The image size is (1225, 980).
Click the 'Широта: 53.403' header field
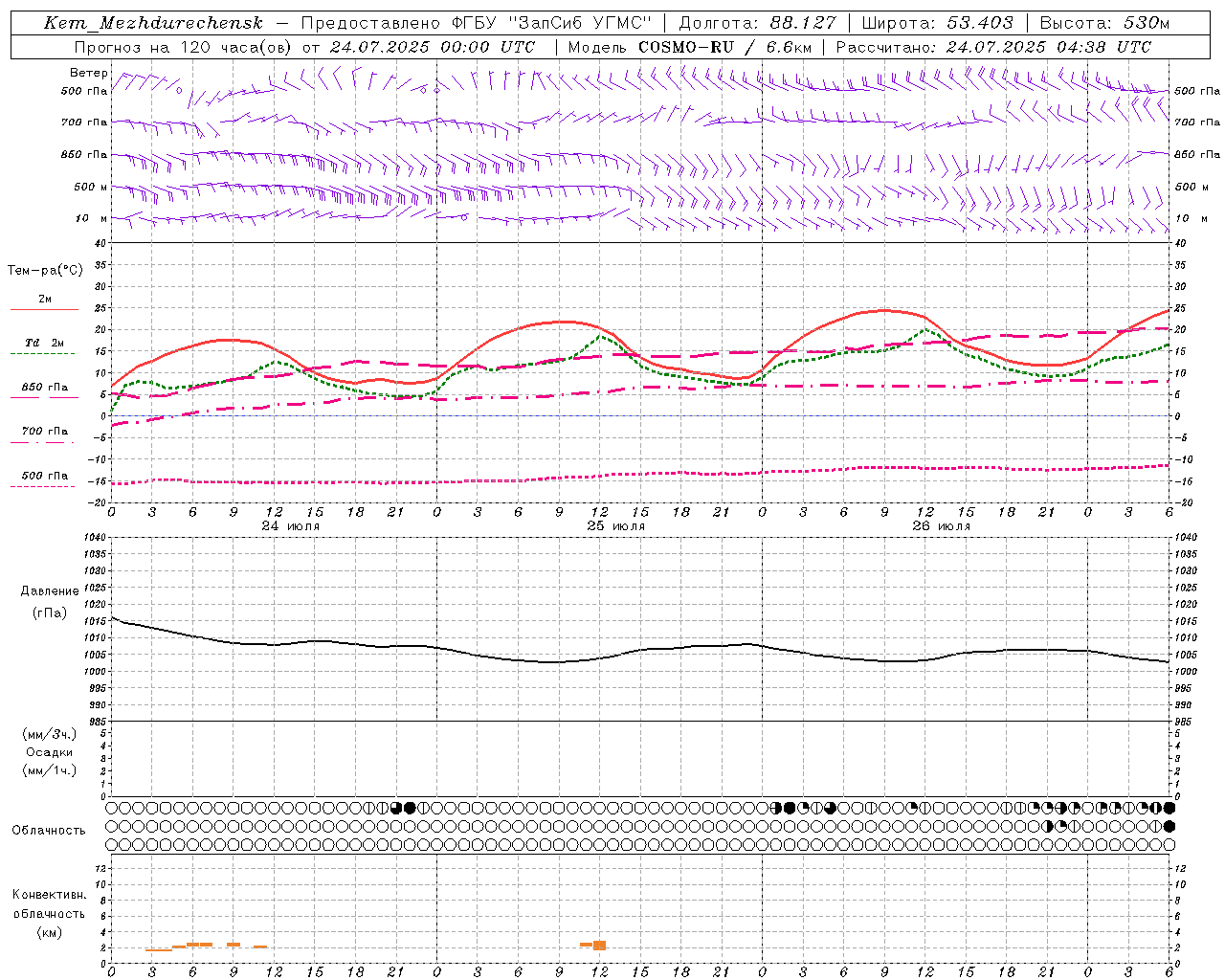(937, 23)
